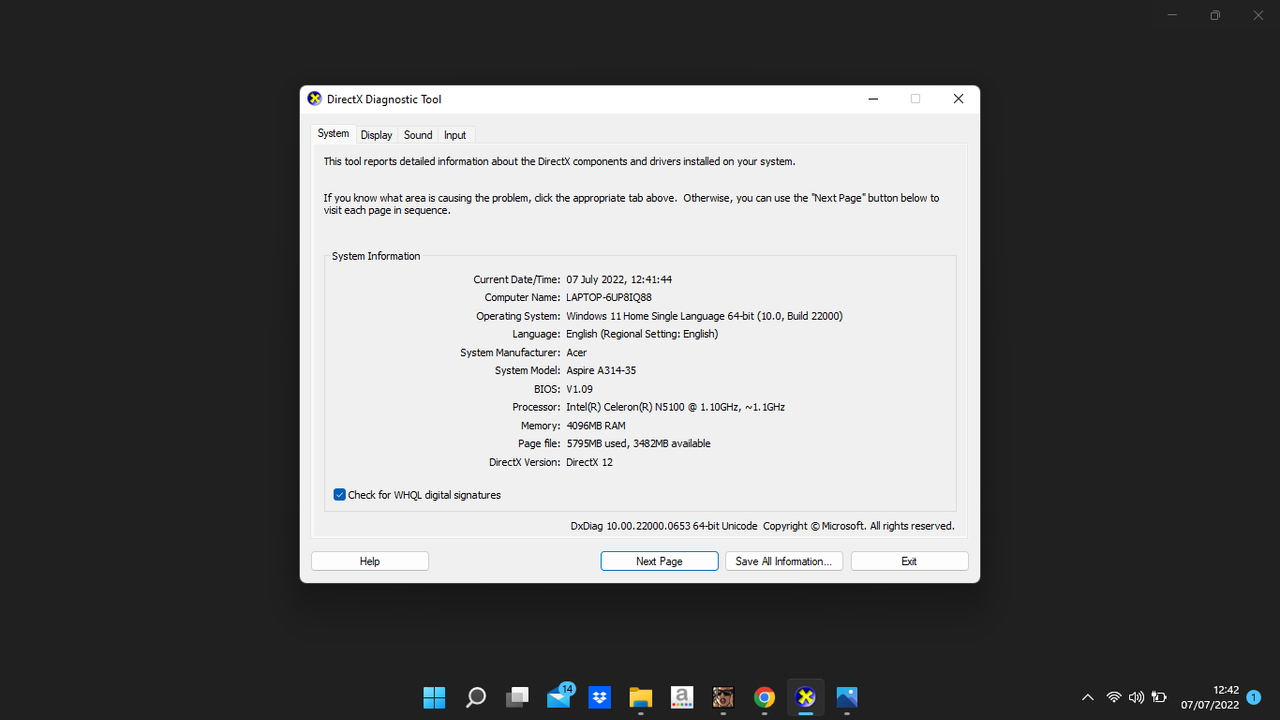This screenshot has height=720, width=1280.
Task: Open taskbar Search
Action: 476,697
